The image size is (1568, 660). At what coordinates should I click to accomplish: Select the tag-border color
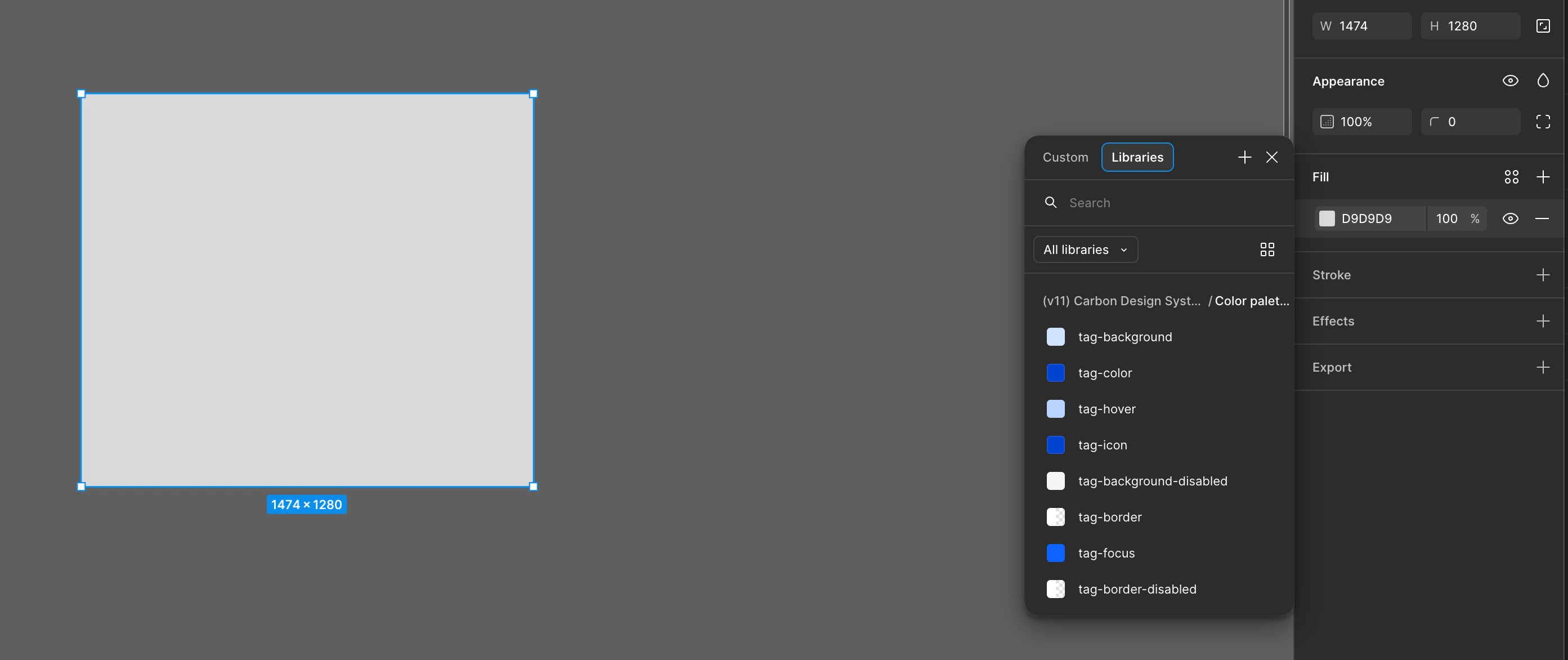click(x=1159, y=517)
